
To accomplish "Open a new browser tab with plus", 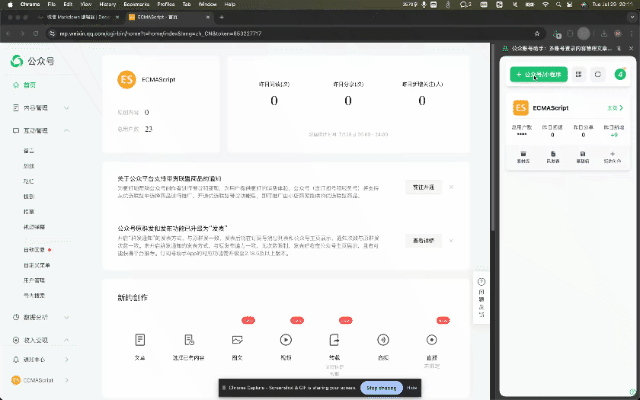I will tap(222, 17).
